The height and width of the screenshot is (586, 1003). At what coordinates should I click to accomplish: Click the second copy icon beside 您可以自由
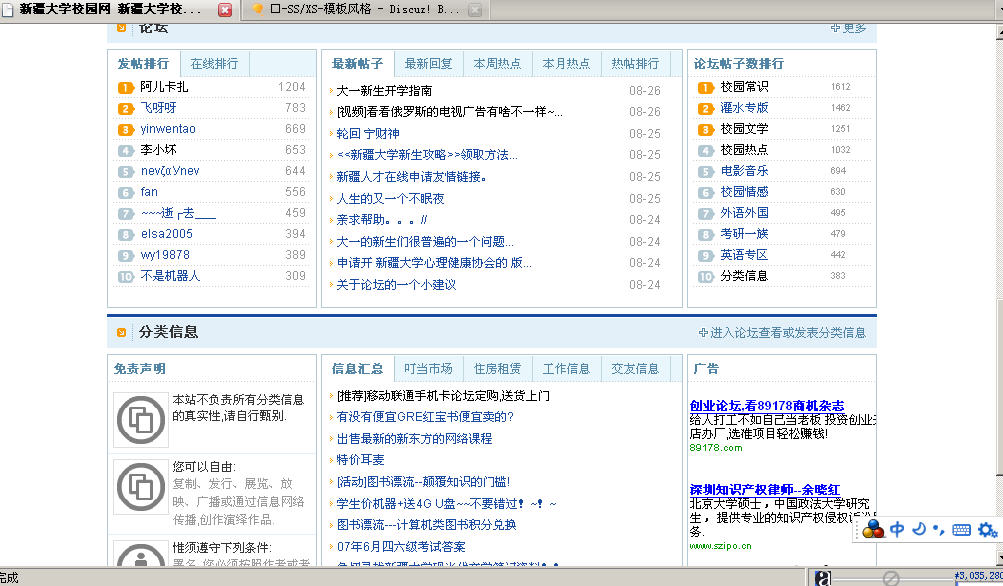tap(141, 488)
